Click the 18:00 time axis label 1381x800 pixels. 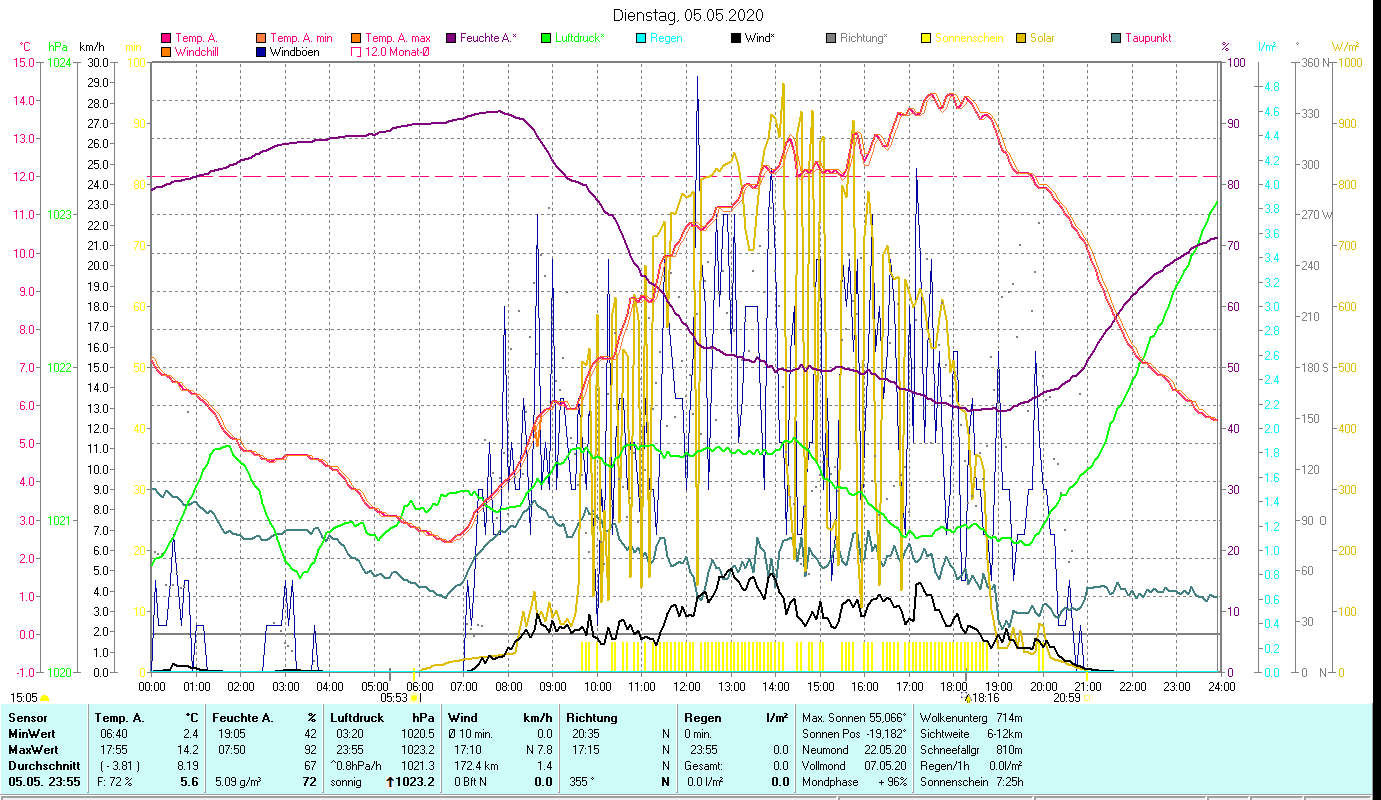coord(954,686)
